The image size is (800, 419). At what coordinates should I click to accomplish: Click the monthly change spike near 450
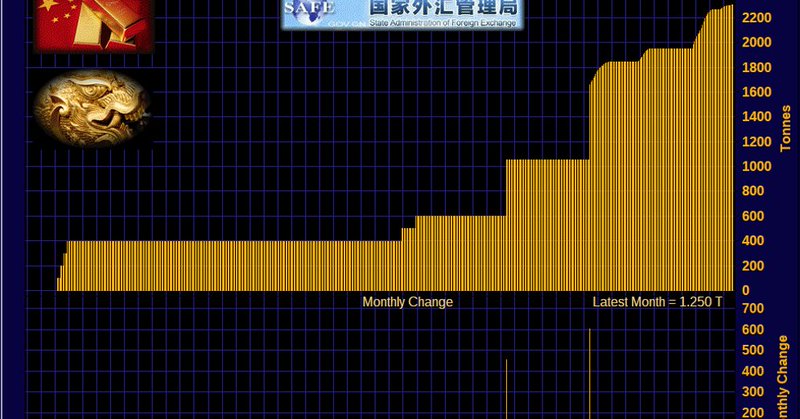pyautogui.click(x=506, y=389)
